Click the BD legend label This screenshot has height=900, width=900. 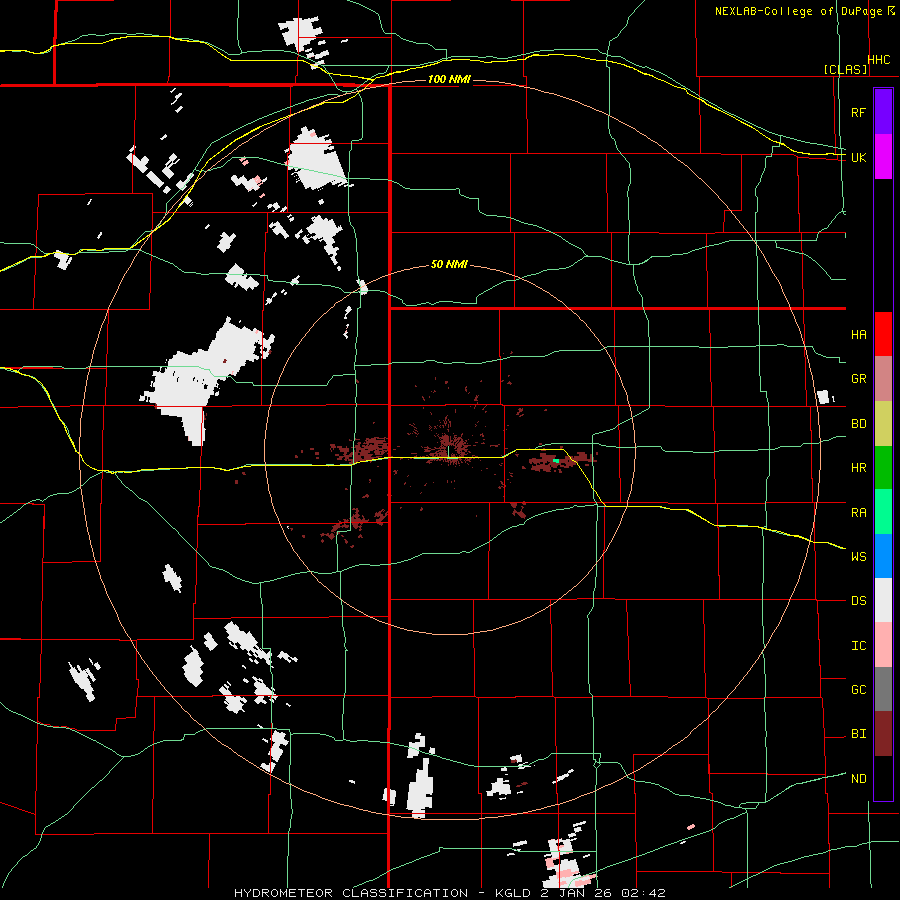point(858,424)
